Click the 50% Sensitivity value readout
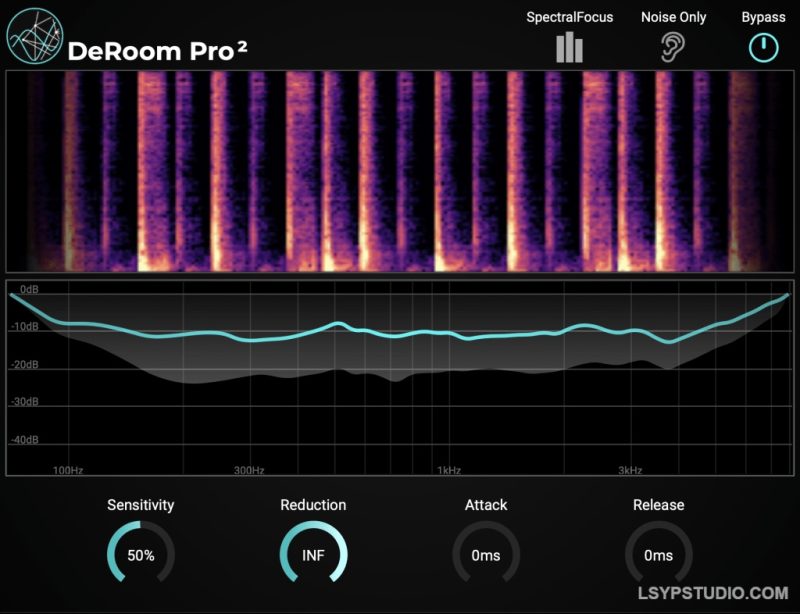800x614 pixels. [x=141, y=555]
